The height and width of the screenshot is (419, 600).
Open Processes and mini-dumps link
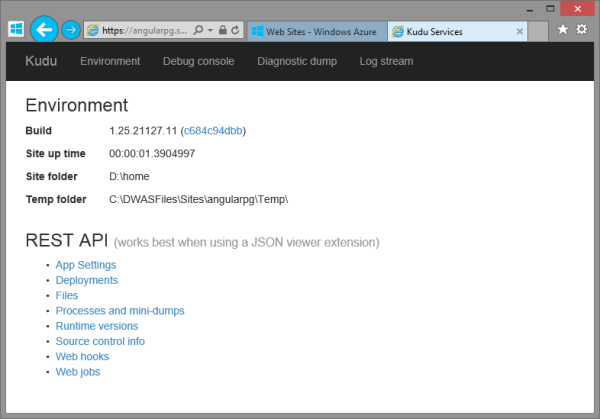tap(120, 311)
